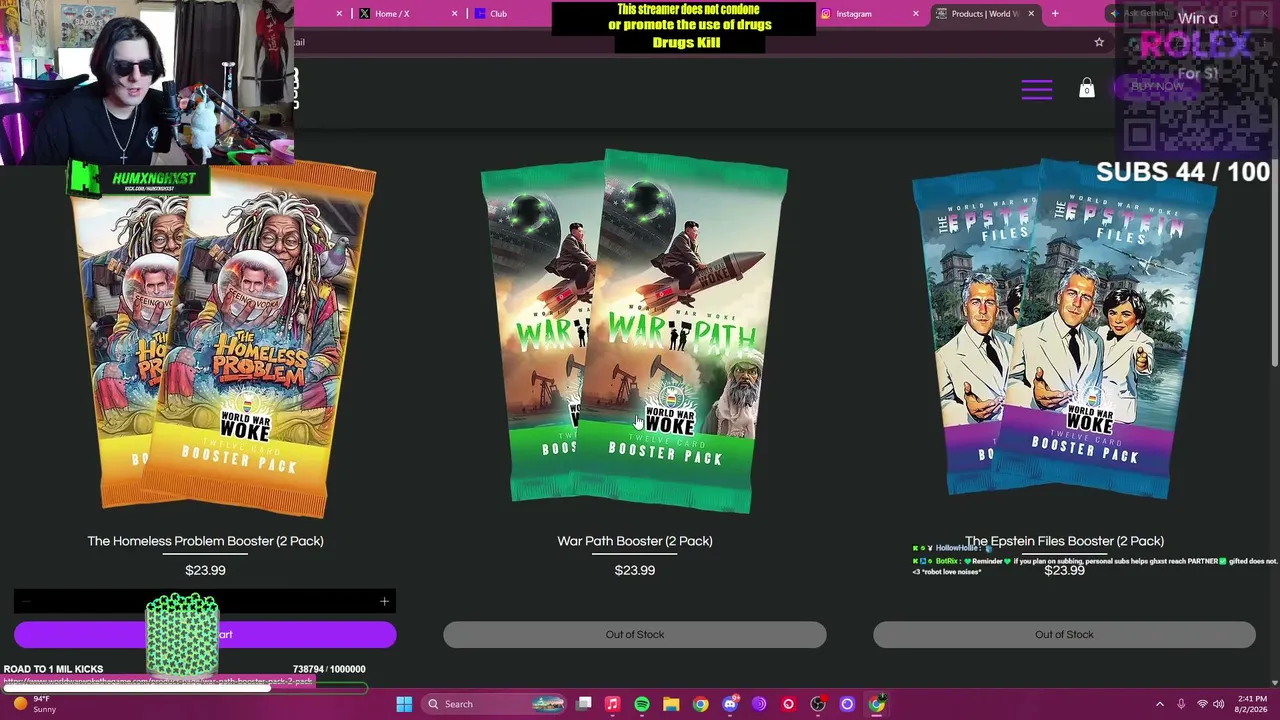Screen dimensions: 1280x720
Task: Open the clock showing 2:41 PM
Action: pos(1252,704)
